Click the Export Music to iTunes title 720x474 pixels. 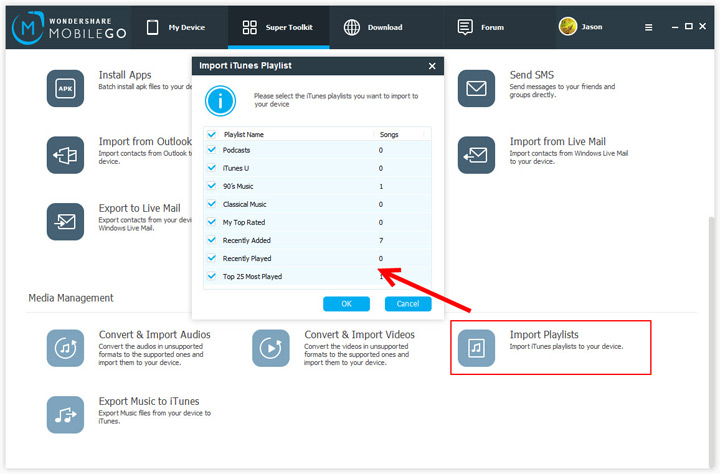click(149, 401)
